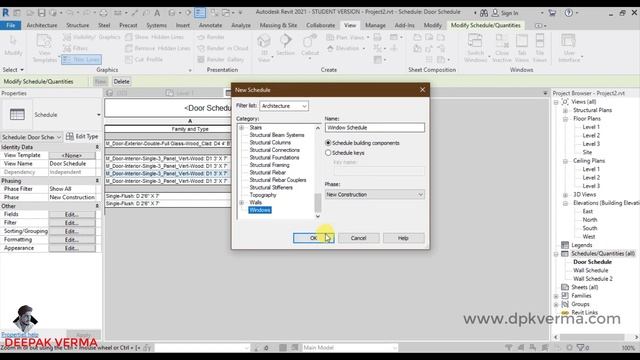Click the Section tool in Create panel
The width and height of the screenshot is (640, 360).
click(285, 45)
